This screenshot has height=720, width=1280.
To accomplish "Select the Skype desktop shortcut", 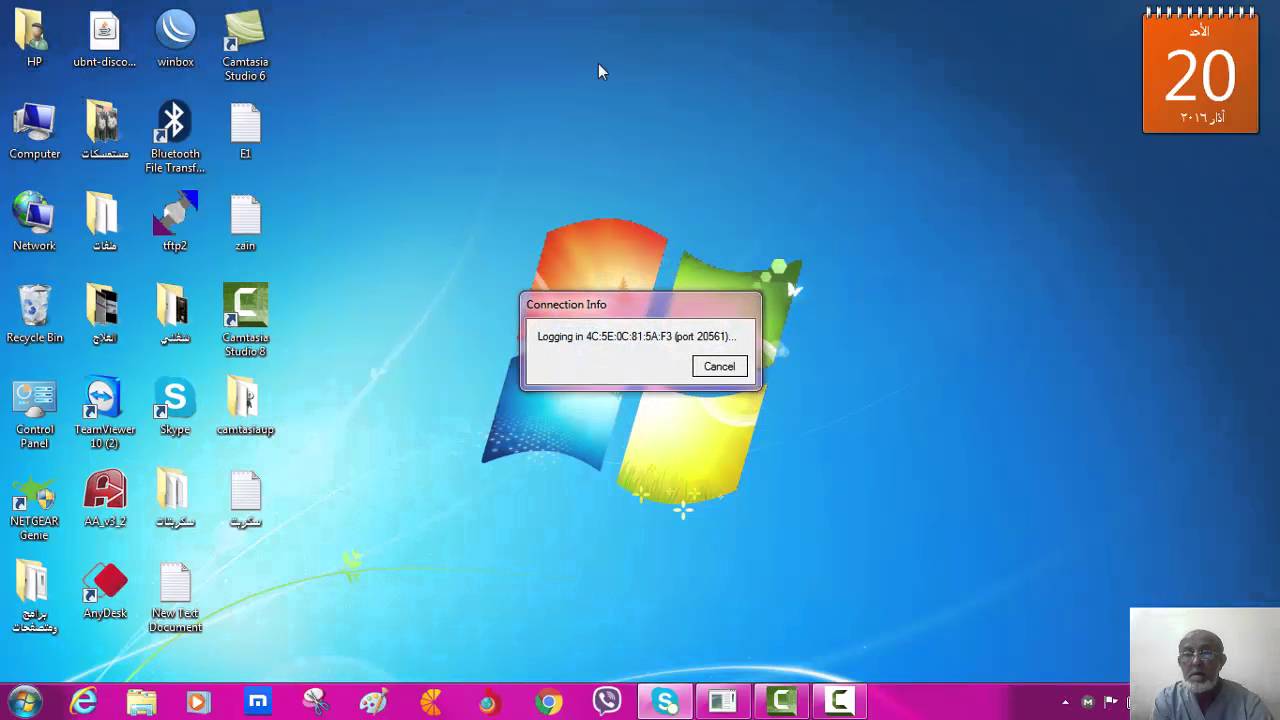I will (175, 406).
